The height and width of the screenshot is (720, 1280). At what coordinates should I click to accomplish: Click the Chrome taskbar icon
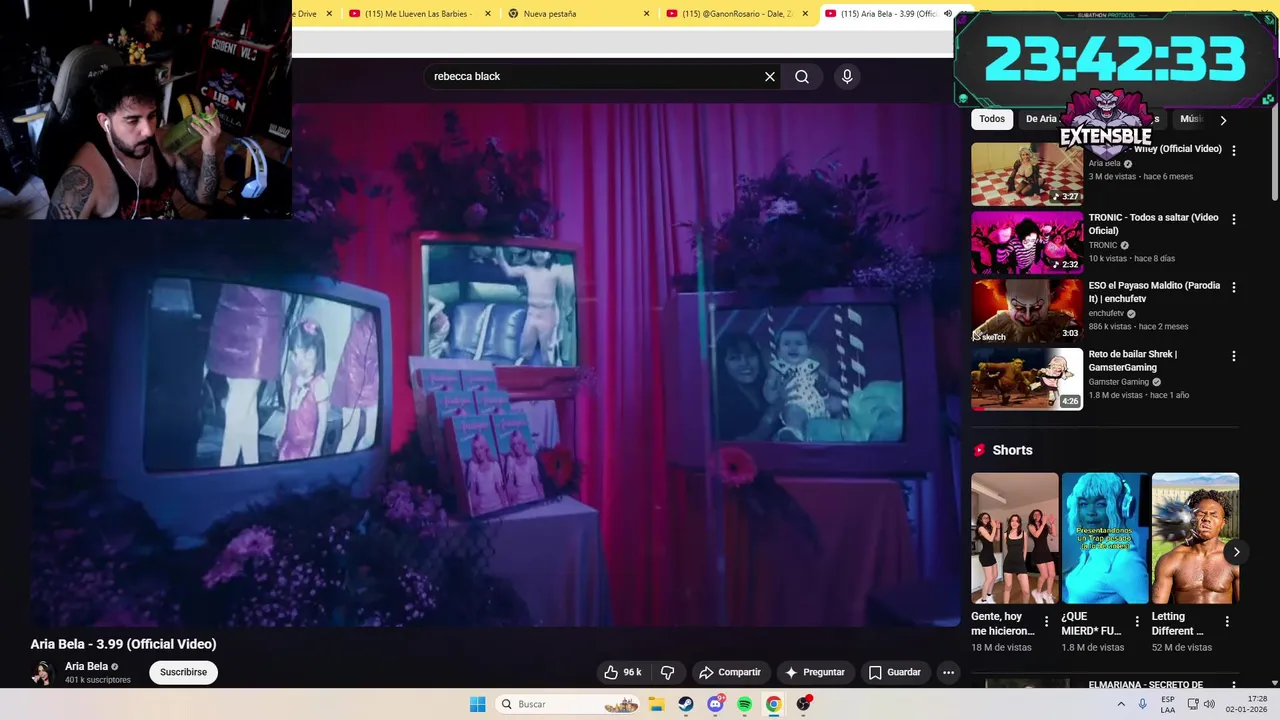(773, 704)
